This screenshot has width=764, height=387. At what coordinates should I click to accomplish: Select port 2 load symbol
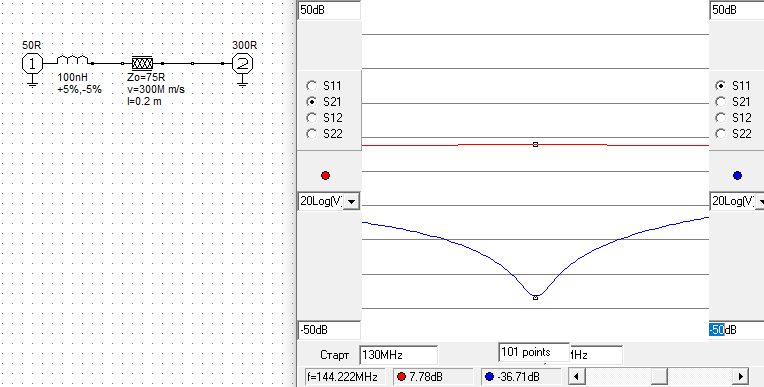(242, 64)
